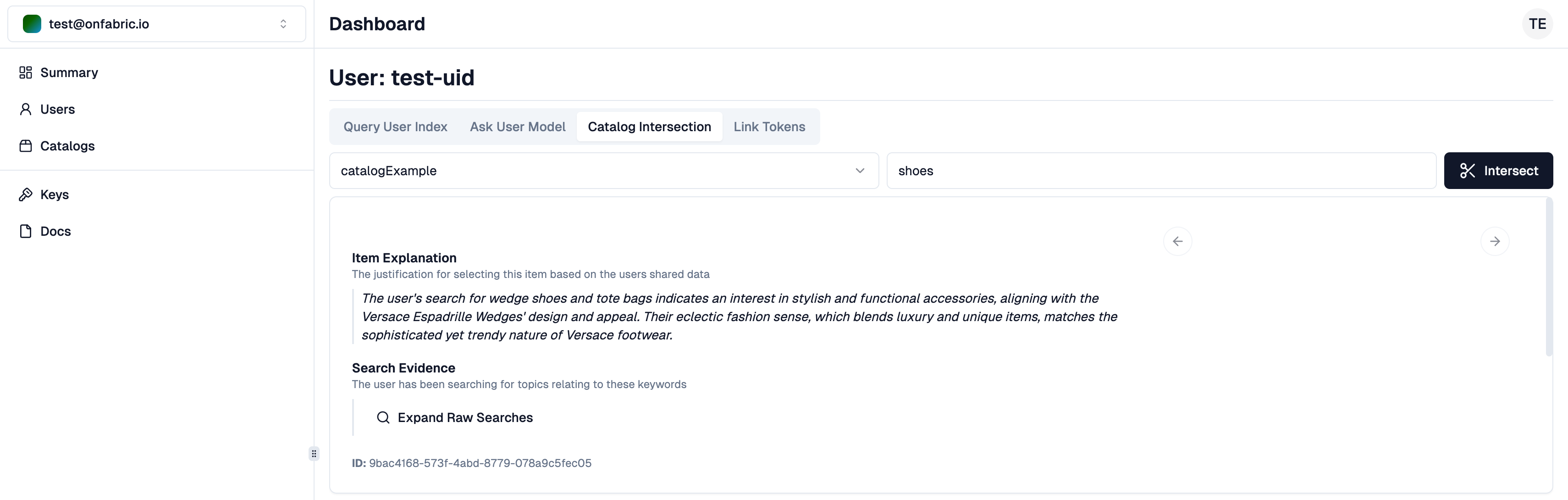Open the TE user avatar menu
The image size is (1568, 500).
point(1537,24)
